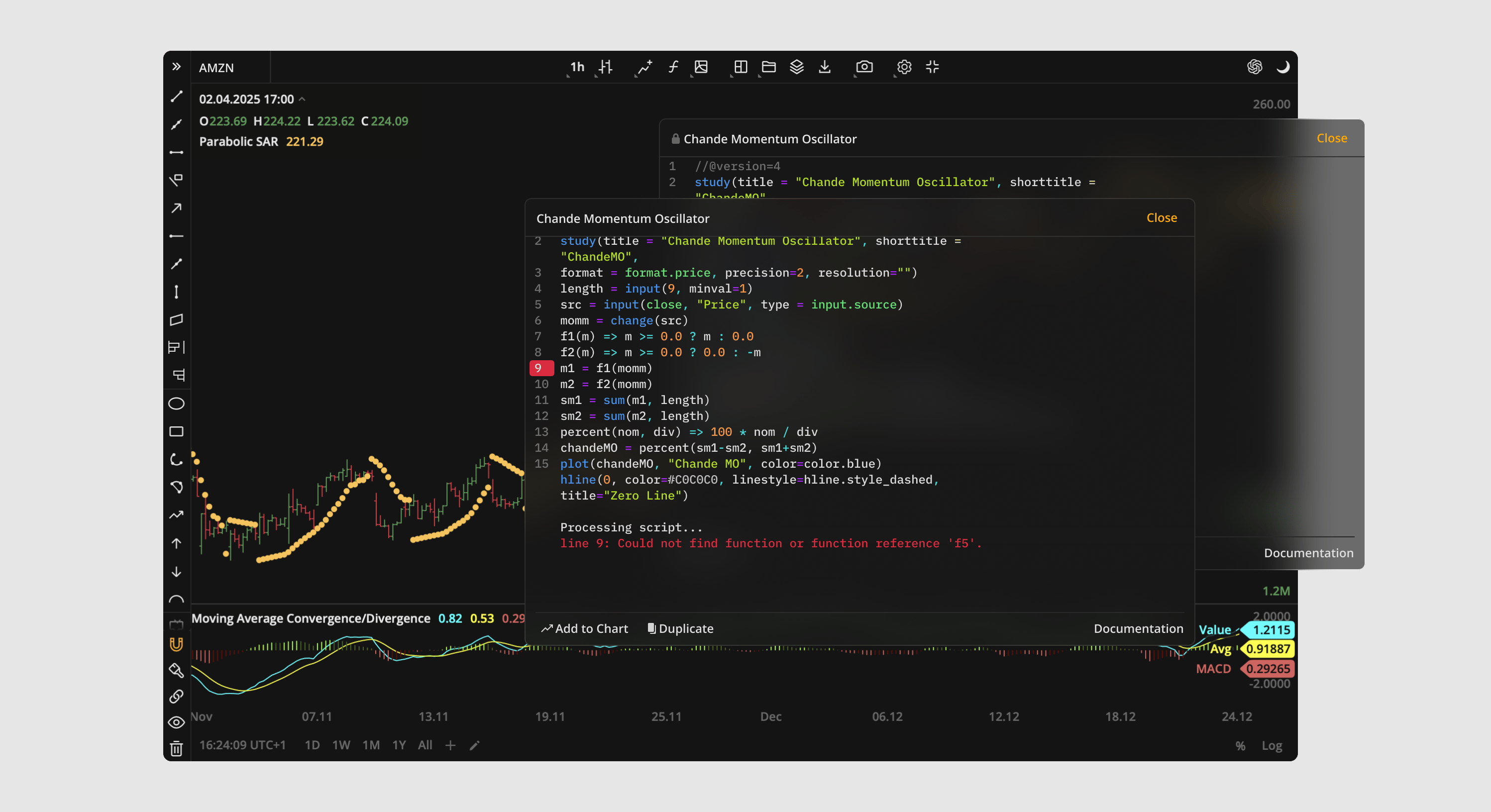The image size is (1491, 812).
Task: Toggle drawings visibility eye icon
Action: click(x=177, y=722)
